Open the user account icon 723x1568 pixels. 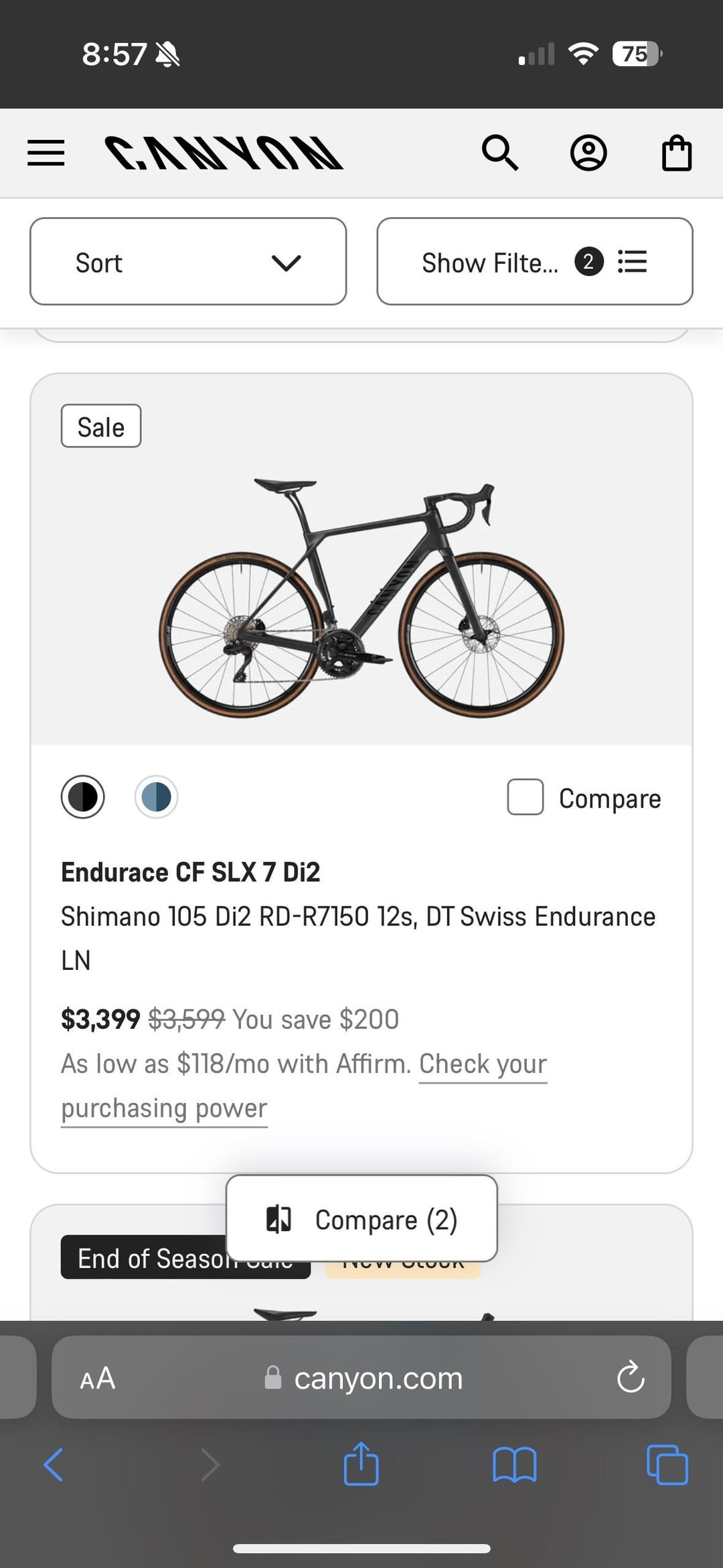tap(588, 153)
